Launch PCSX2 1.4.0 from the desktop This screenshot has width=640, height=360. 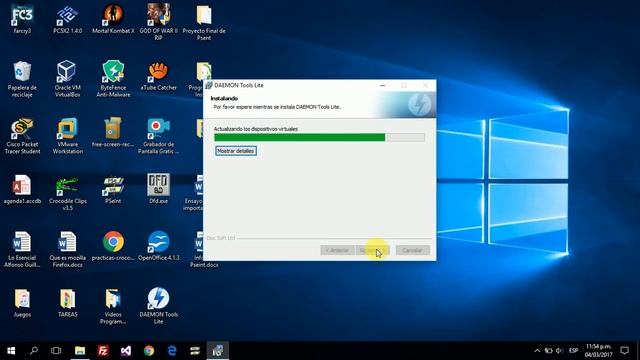click(x=67, y=19)
